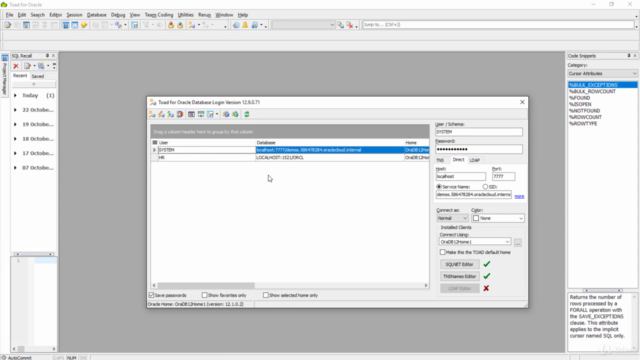
Task: Open the File menu
Action: (x=9, y=15)
